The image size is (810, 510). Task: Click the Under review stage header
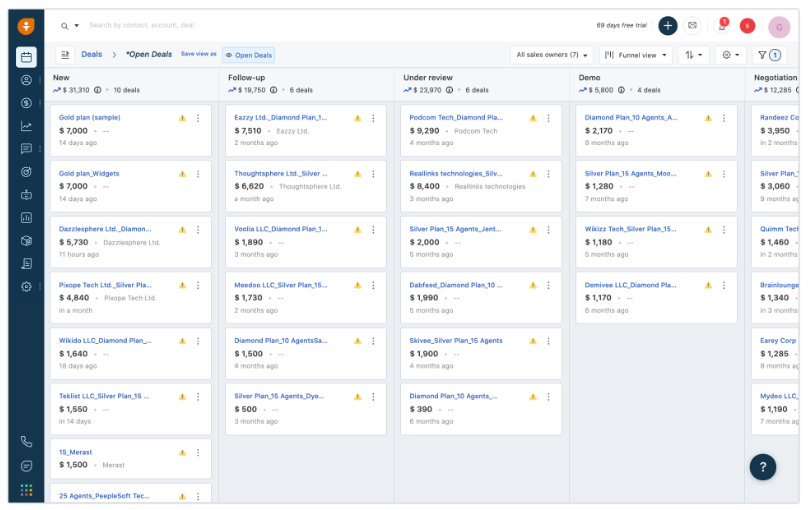(428, 78)
